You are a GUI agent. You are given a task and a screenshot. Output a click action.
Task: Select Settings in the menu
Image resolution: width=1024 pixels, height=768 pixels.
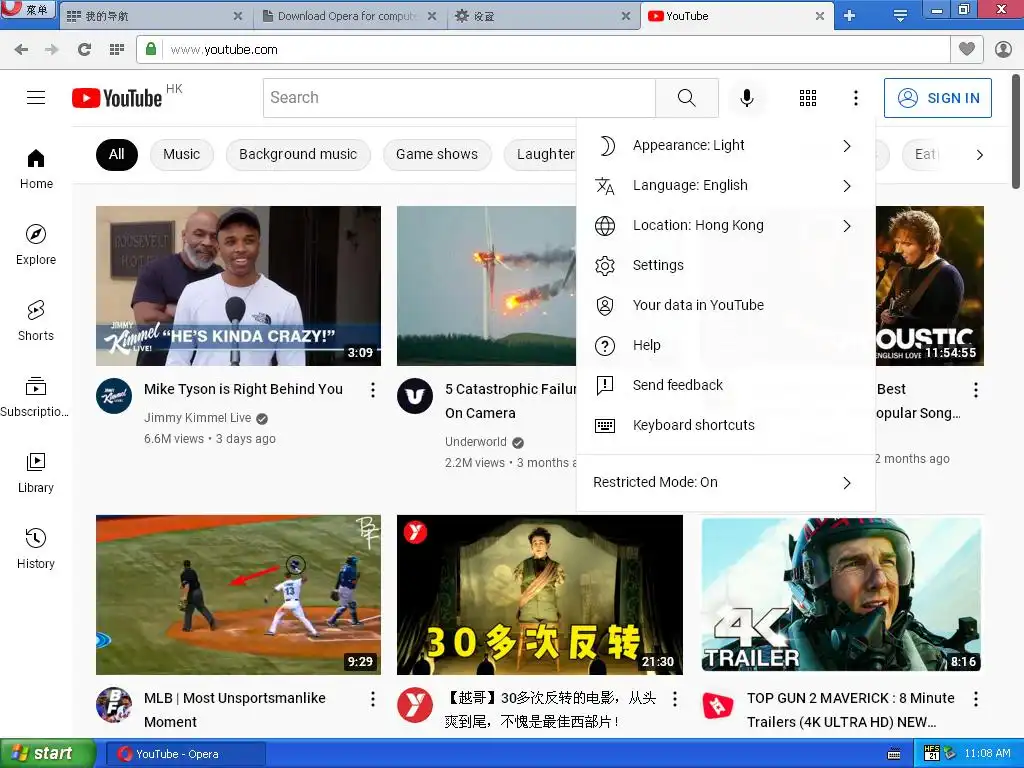point(726,266)
